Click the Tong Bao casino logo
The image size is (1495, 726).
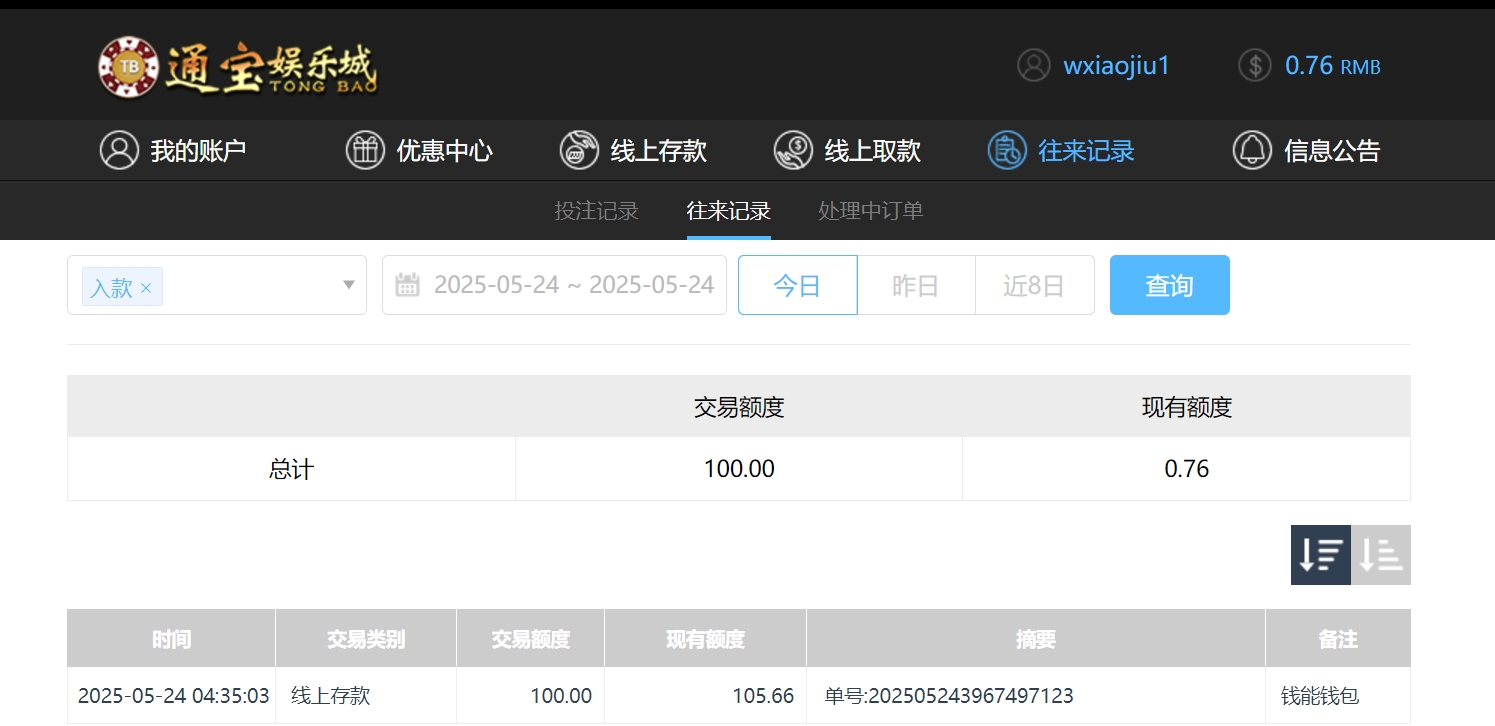pos(238,67)
